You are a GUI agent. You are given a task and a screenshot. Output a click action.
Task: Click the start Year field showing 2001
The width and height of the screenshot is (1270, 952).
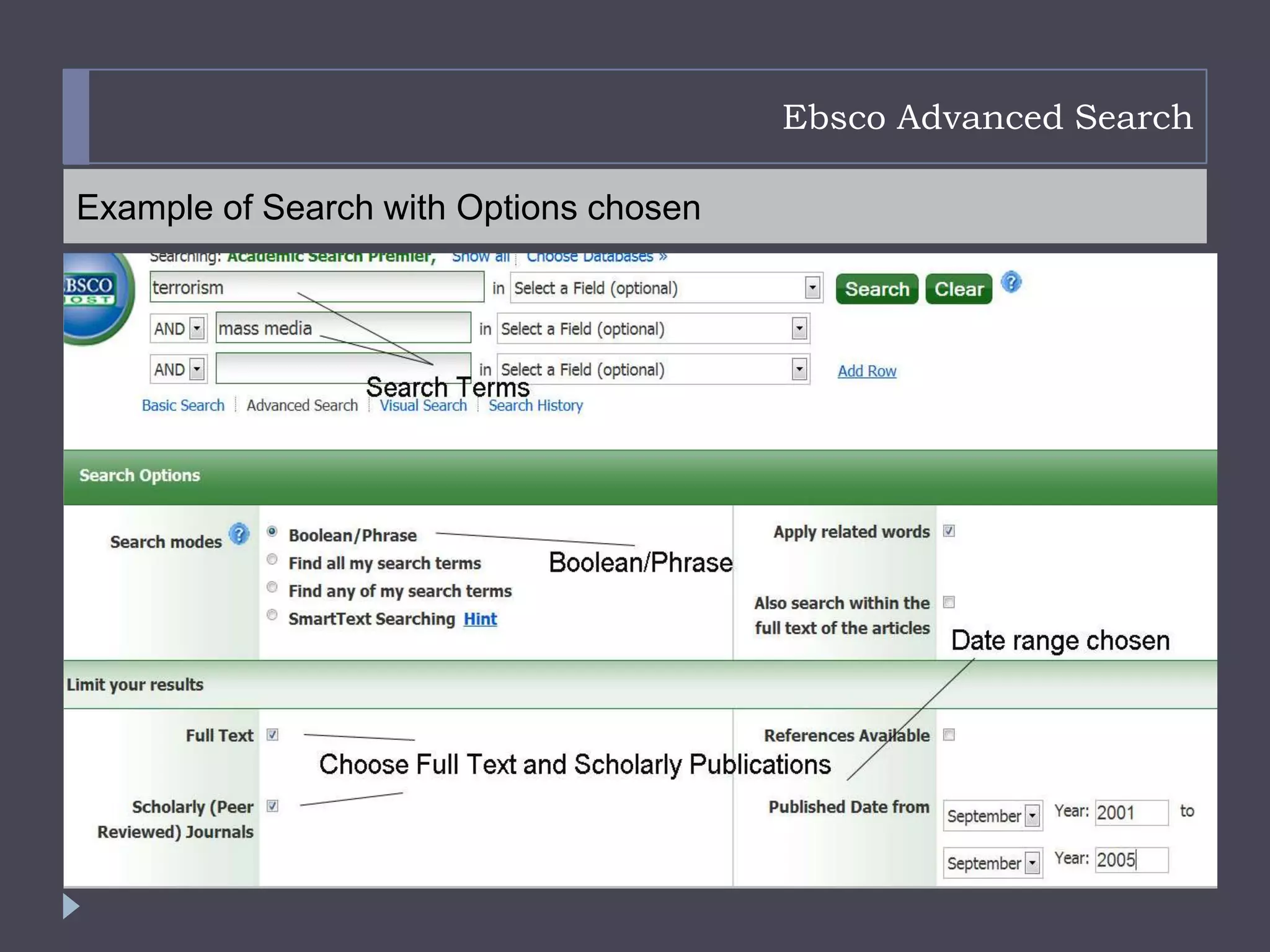pos(1132,813)
